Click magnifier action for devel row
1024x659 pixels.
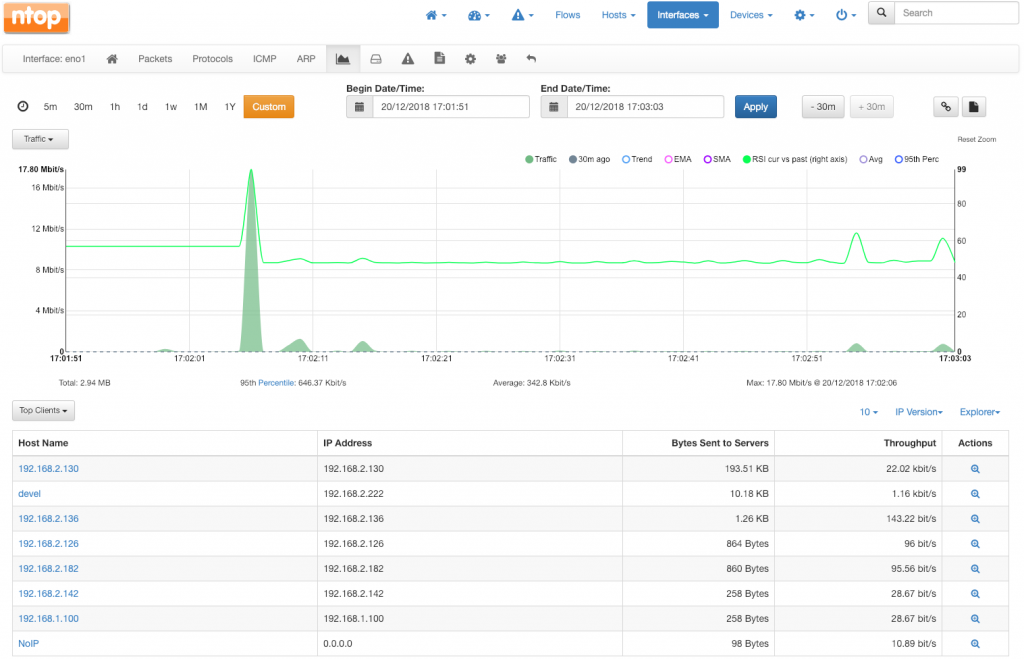point(975,494)
